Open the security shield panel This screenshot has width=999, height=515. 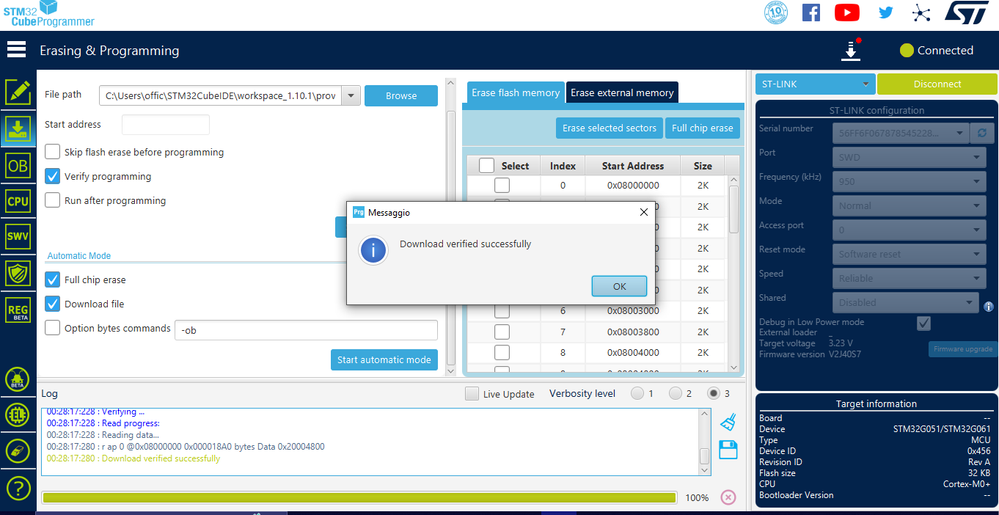point(18,274)
